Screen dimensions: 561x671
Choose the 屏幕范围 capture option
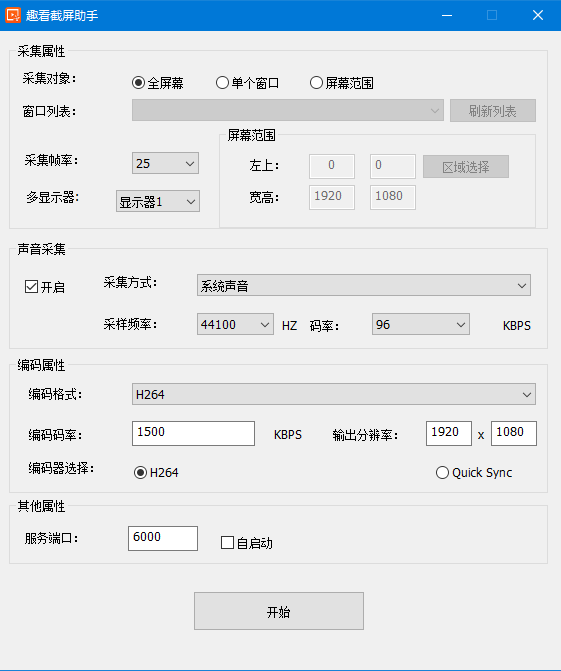coord(341,83)
